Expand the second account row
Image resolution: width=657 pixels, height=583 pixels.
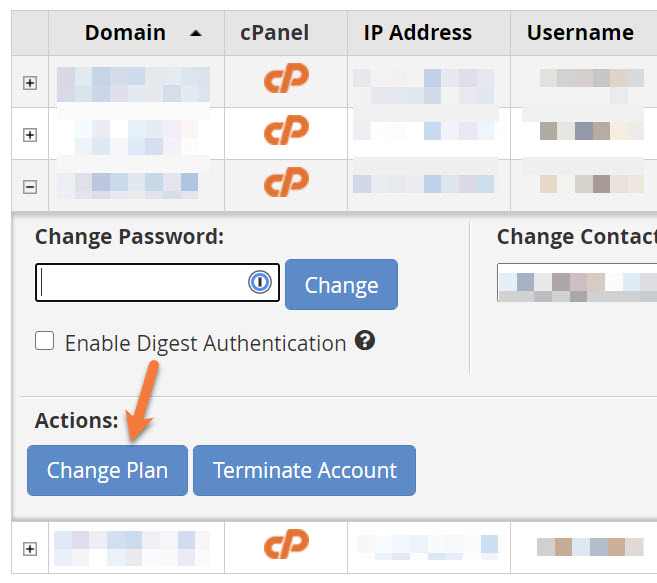point(30,134)
